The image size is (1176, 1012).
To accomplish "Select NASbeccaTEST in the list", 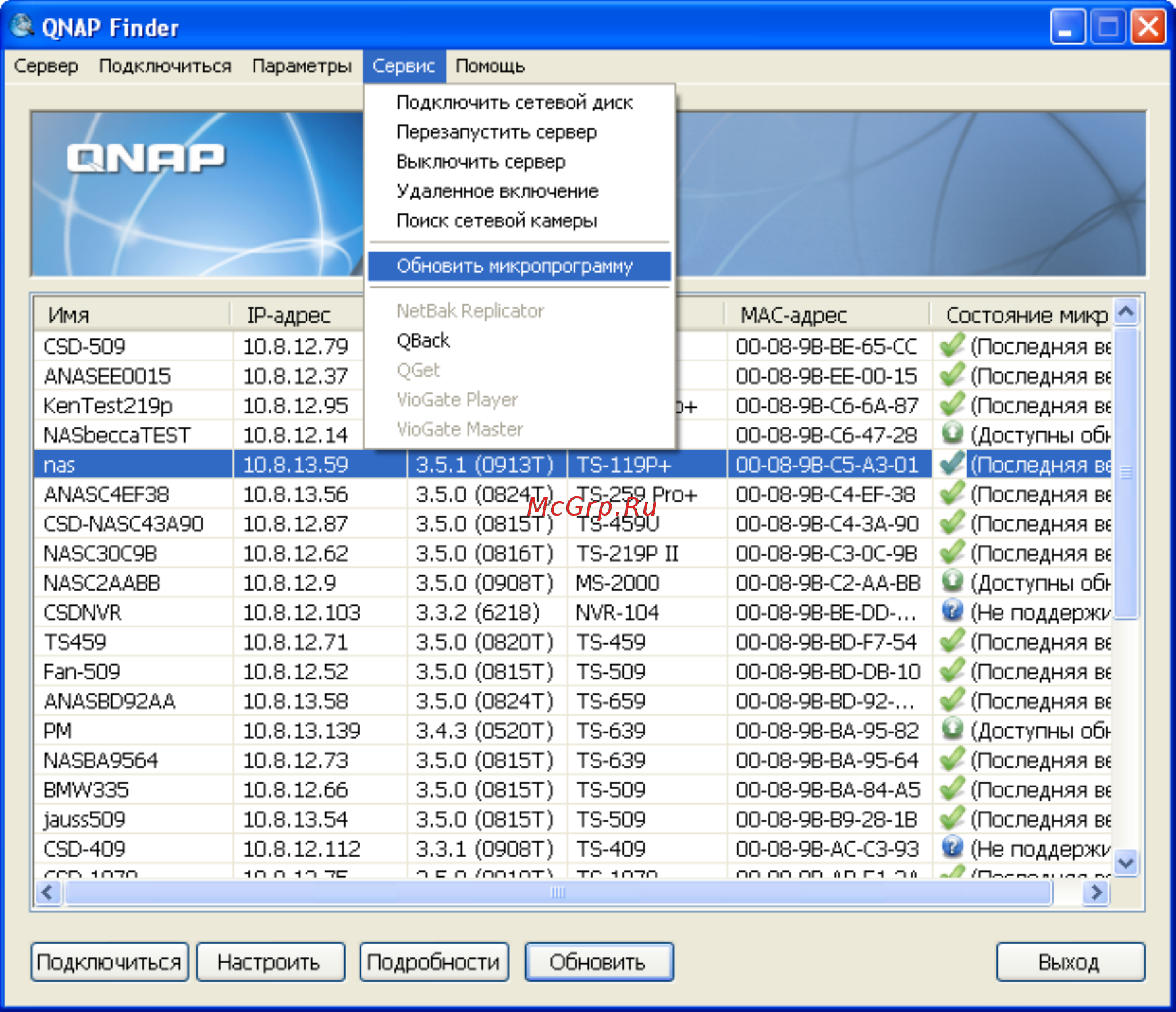I will click(x=117, y=435).
